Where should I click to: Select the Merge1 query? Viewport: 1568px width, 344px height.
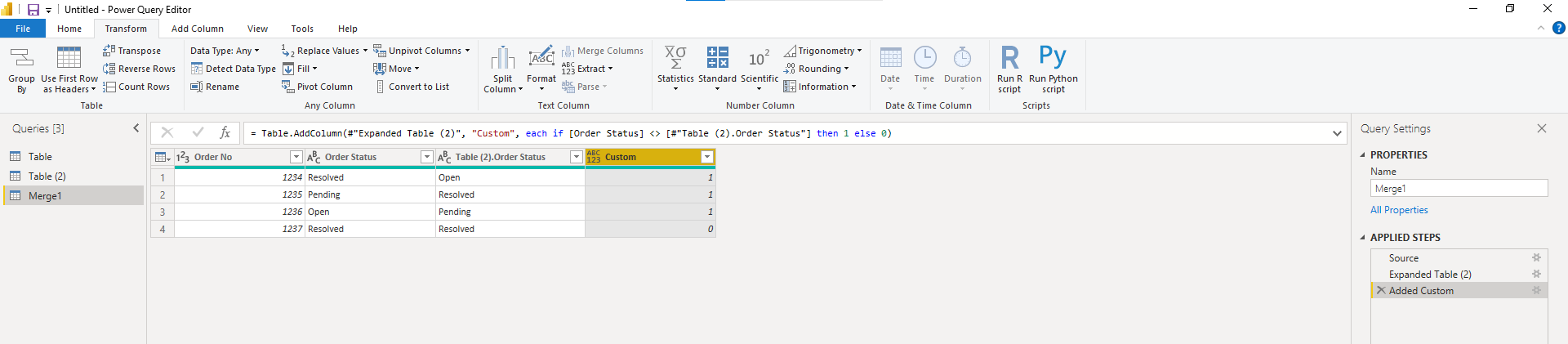tap(73, 195)
